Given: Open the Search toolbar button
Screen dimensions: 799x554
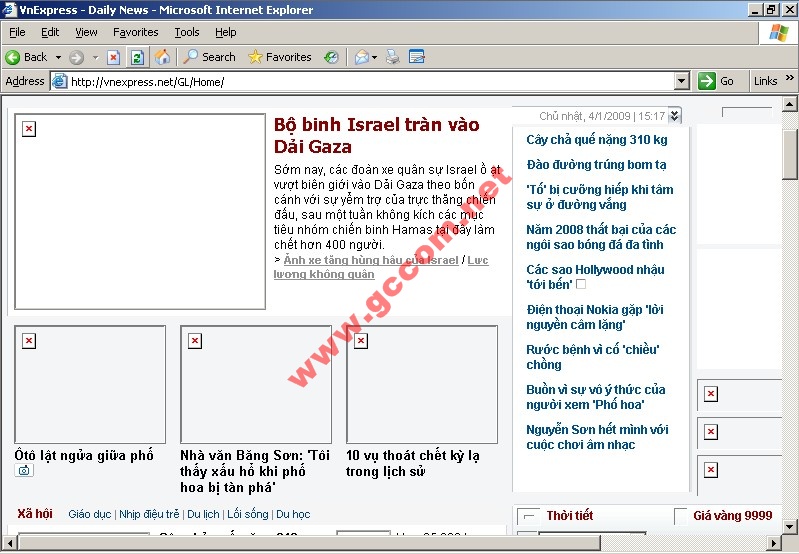Looking at the screenshot, I should [209, 57].
